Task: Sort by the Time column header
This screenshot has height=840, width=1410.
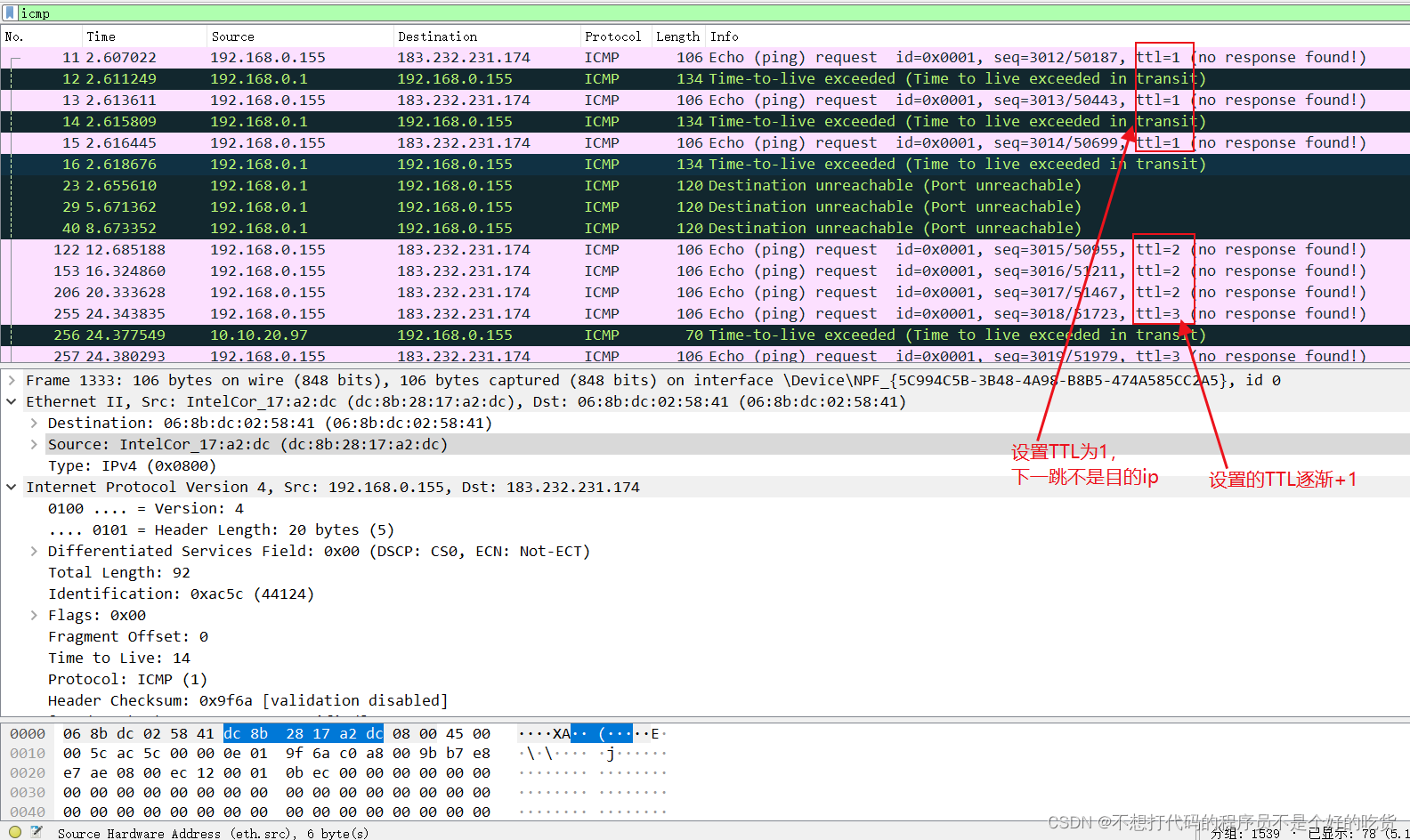Action: (144, 36)
